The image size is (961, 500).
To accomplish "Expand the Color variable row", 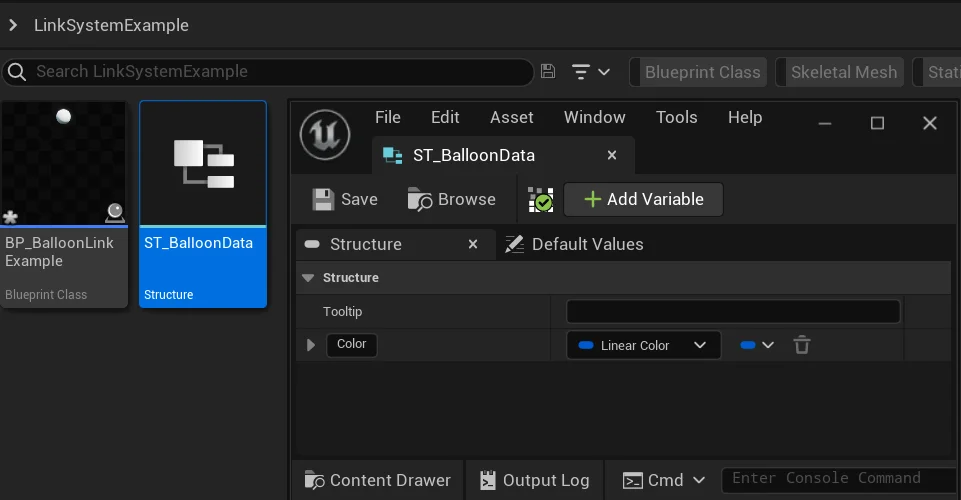I will pyautogui.click(x=310, y=345).
